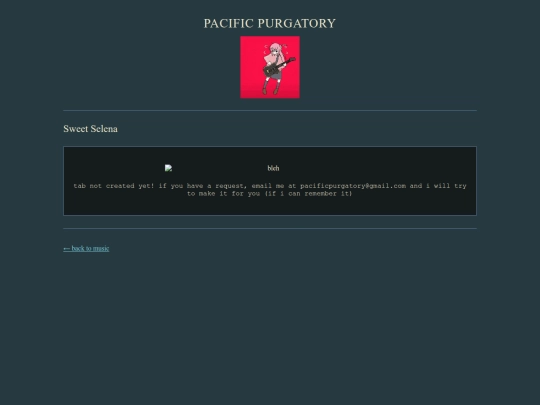Click the 'back to music' link
540x405 pixels.
pyautogui.click(x=86, y=248)
